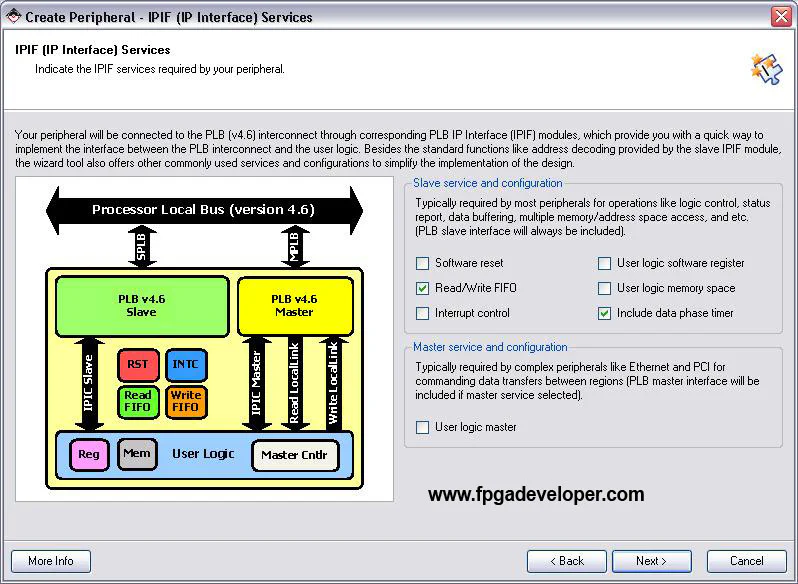Image resolution: width=798 pixels, height=584 pixels.
Task: Return to previous page with Back
Action: pyautogui.click(x=567, y=561)
